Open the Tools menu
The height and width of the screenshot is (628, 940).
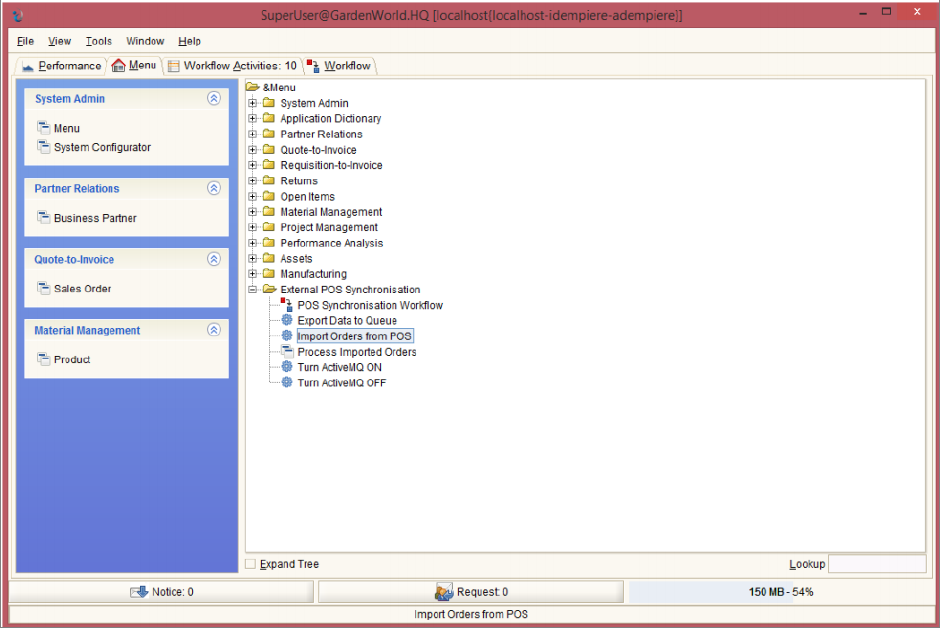tap(99, 41)
